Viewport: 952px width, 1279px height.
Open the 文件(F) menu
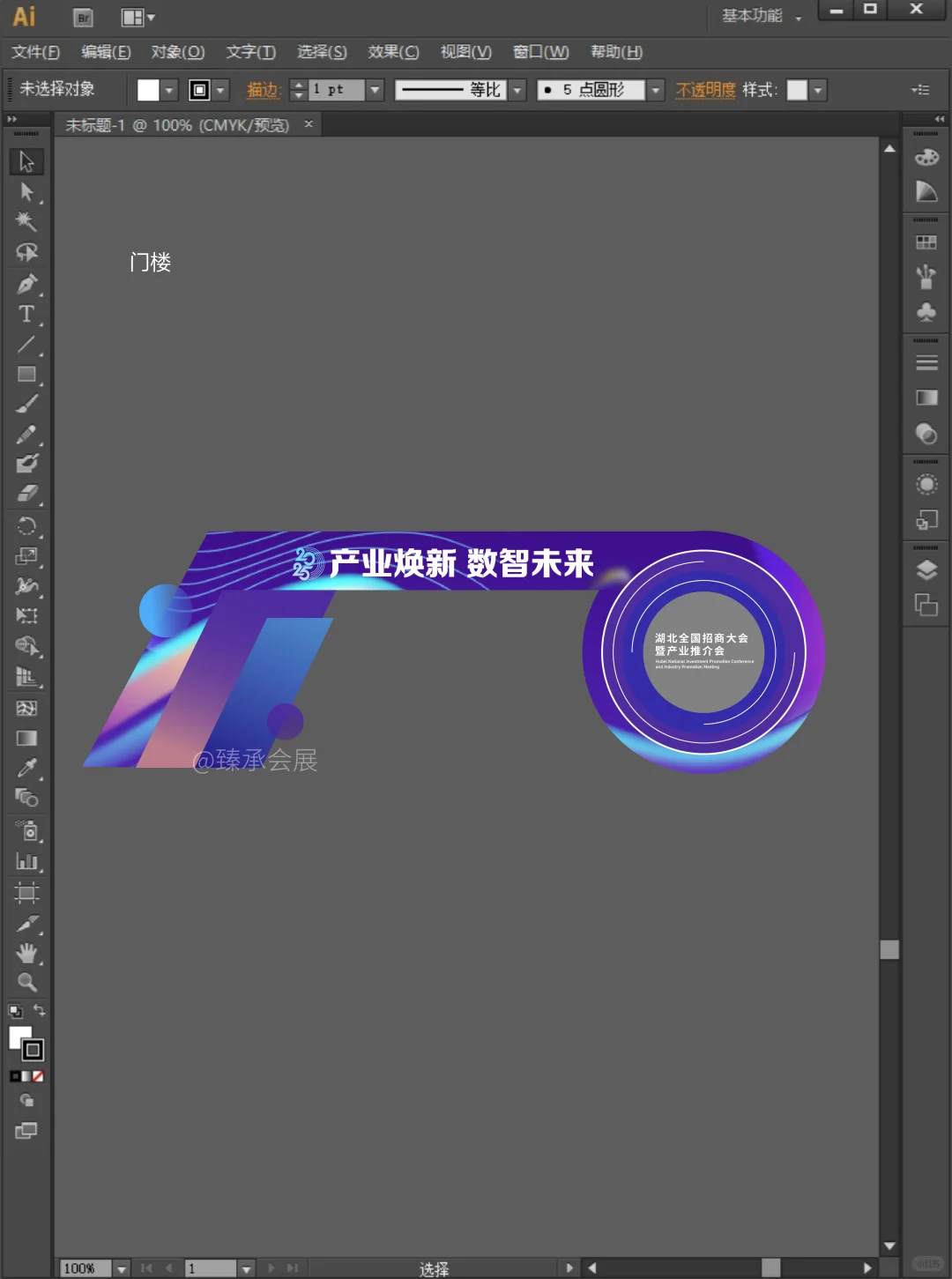click(36, 52)
